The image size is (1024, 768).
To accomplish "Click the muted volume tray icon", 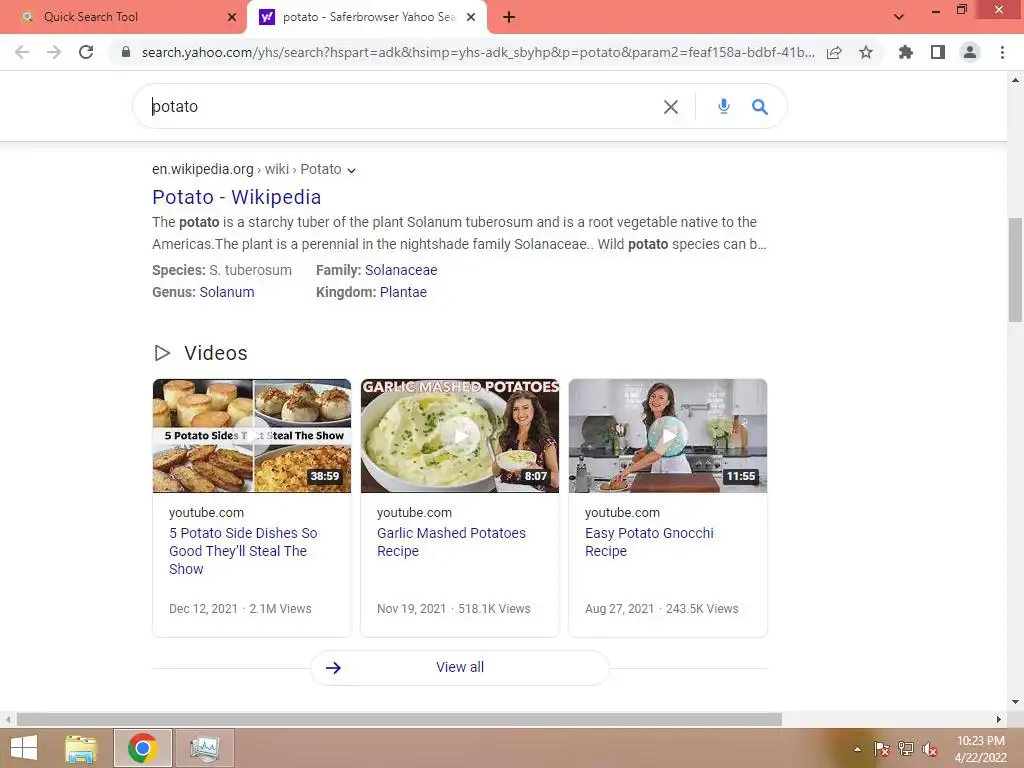I will pos(930,749).
